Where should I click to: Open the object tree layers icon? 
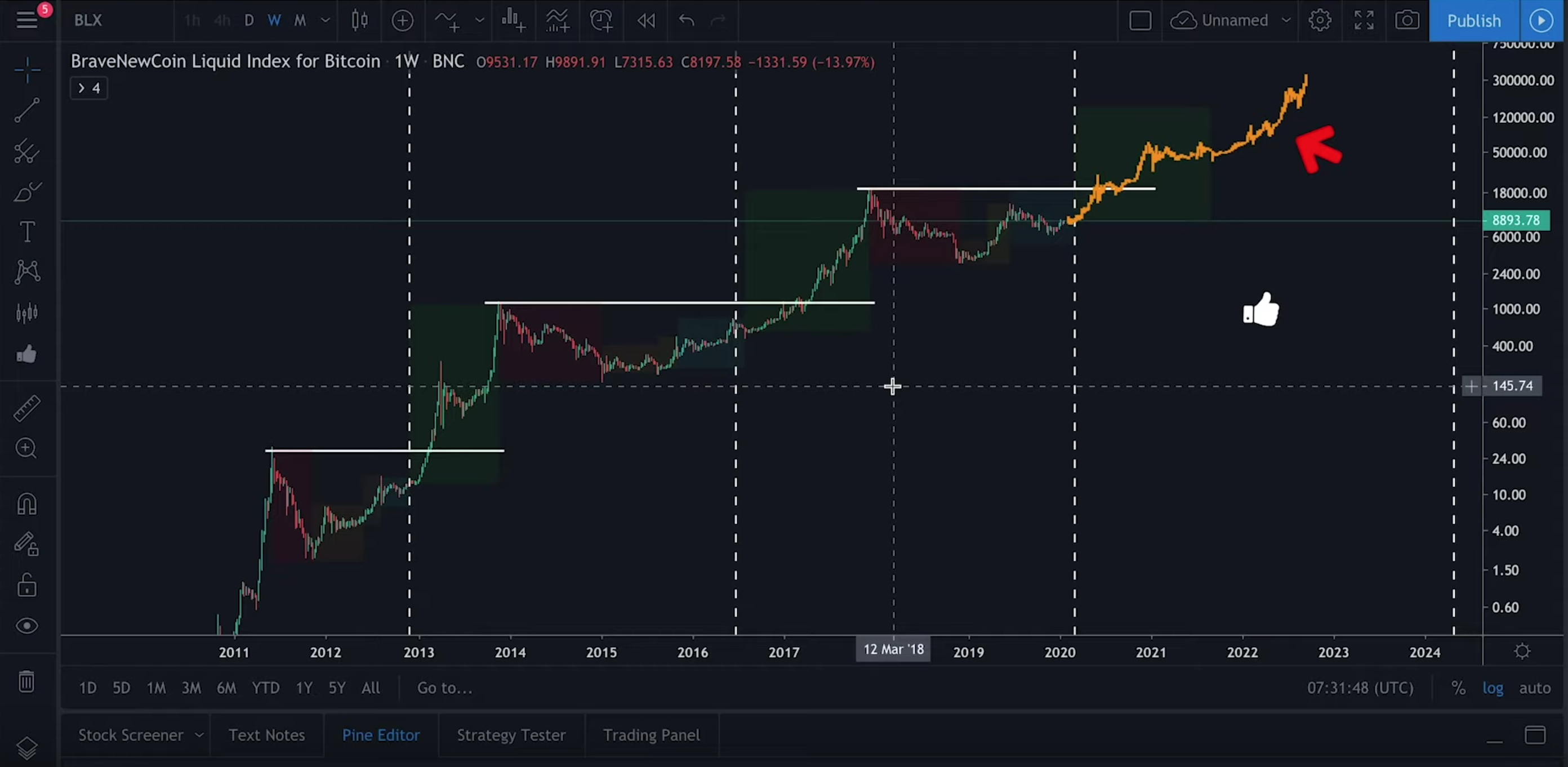(x=28, y=747)
